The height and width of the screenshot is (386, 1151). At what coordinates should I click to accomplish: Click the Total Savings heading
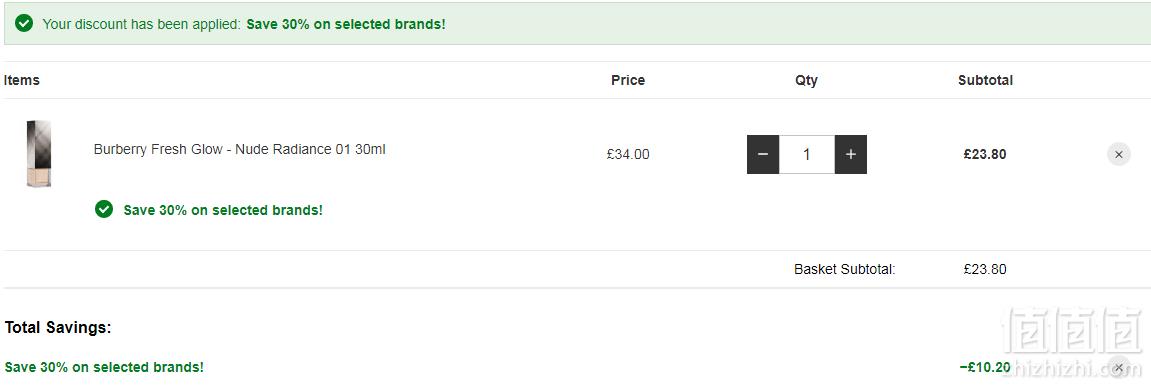point(58,327)
